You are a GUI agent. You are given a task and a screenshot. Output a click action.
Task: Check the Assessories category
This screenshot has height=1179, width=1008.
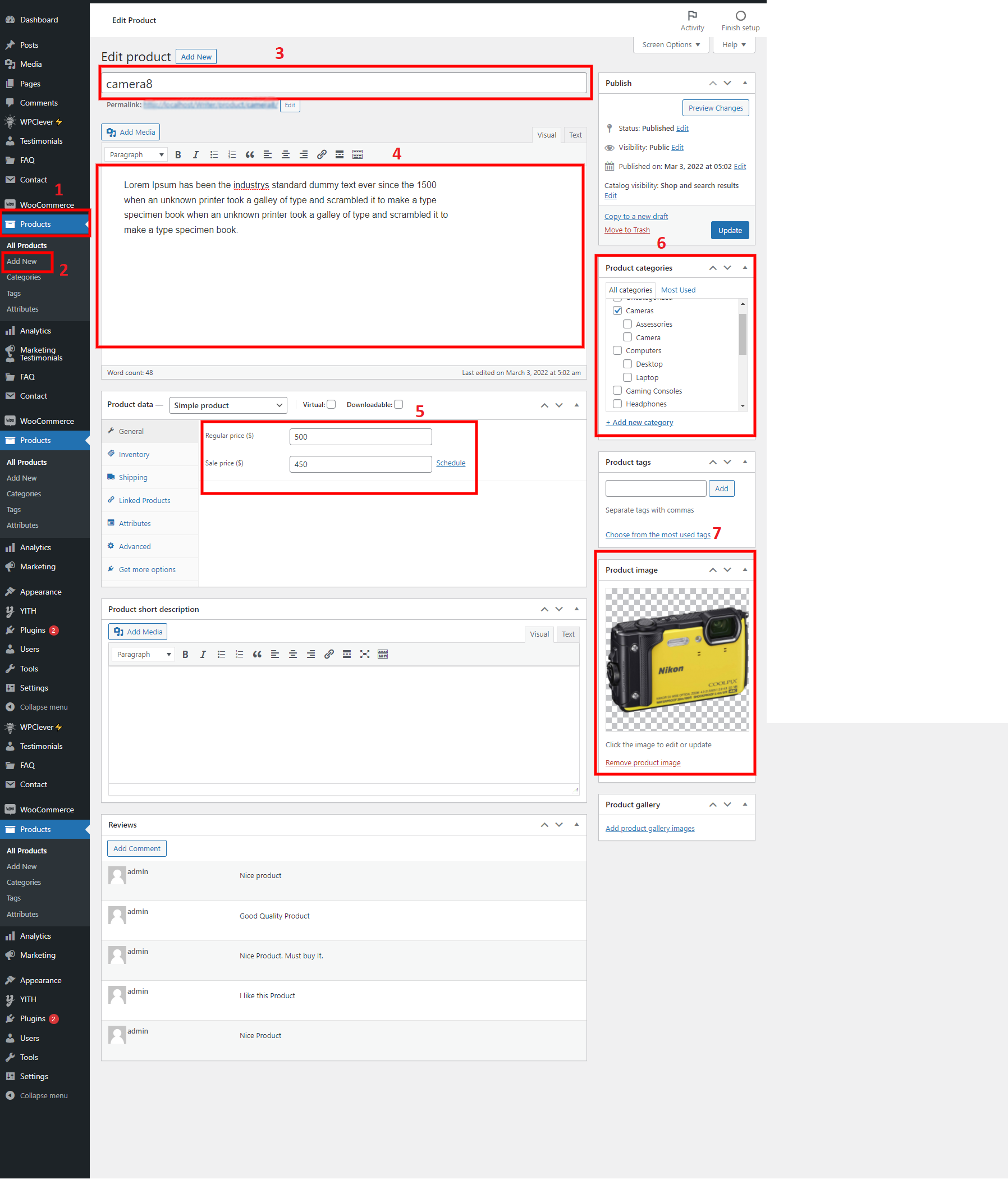click(627, 325)
